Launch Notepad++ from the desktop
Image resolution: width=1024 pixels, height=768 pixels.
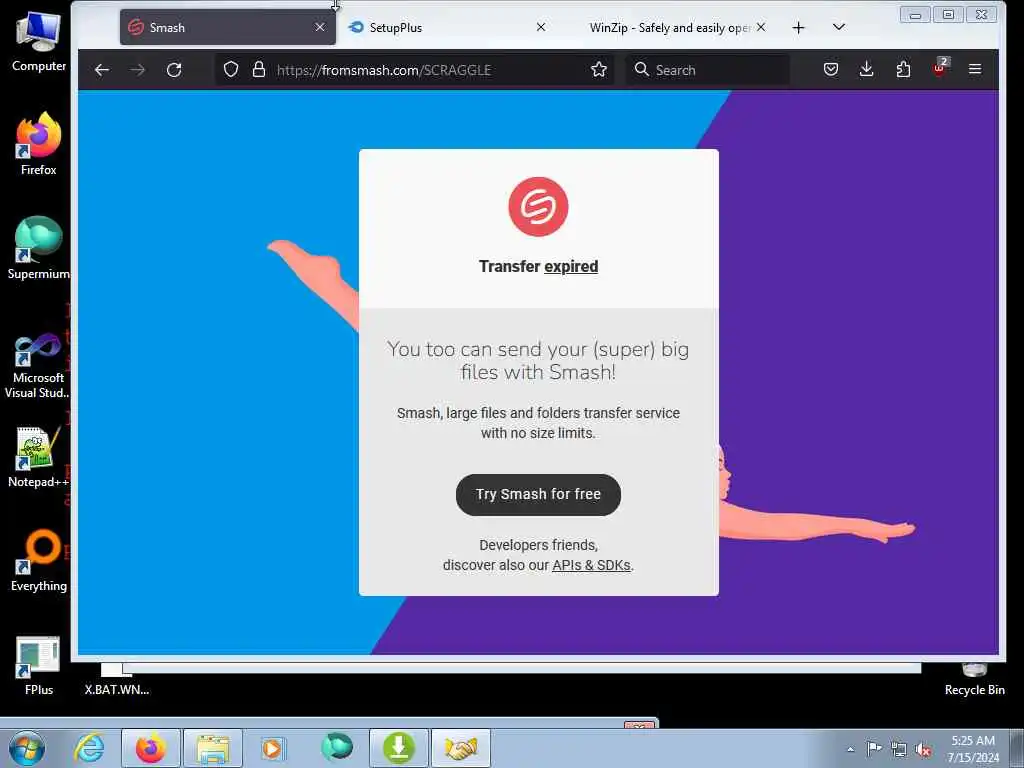coord(39,457)
